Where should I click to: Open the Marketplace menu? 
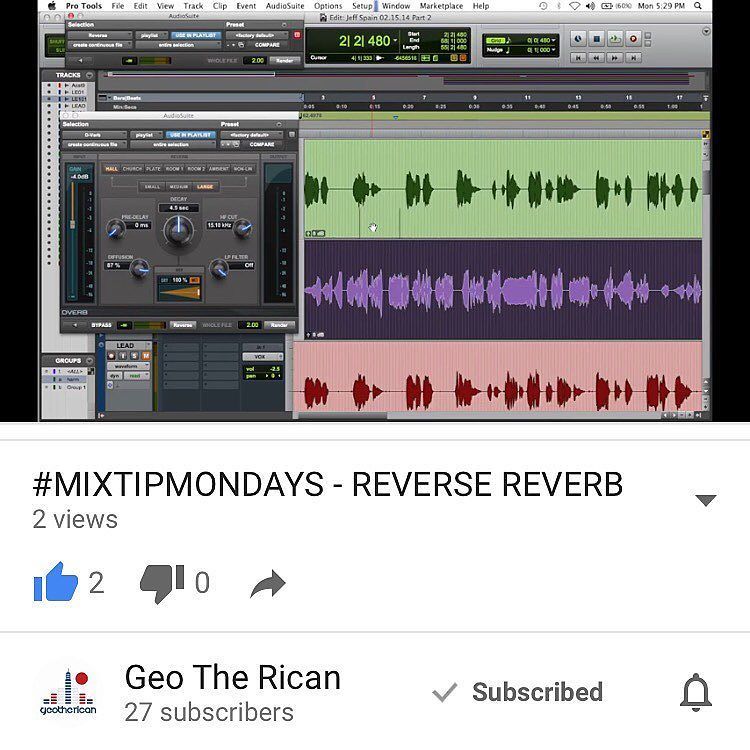point(441,6)
